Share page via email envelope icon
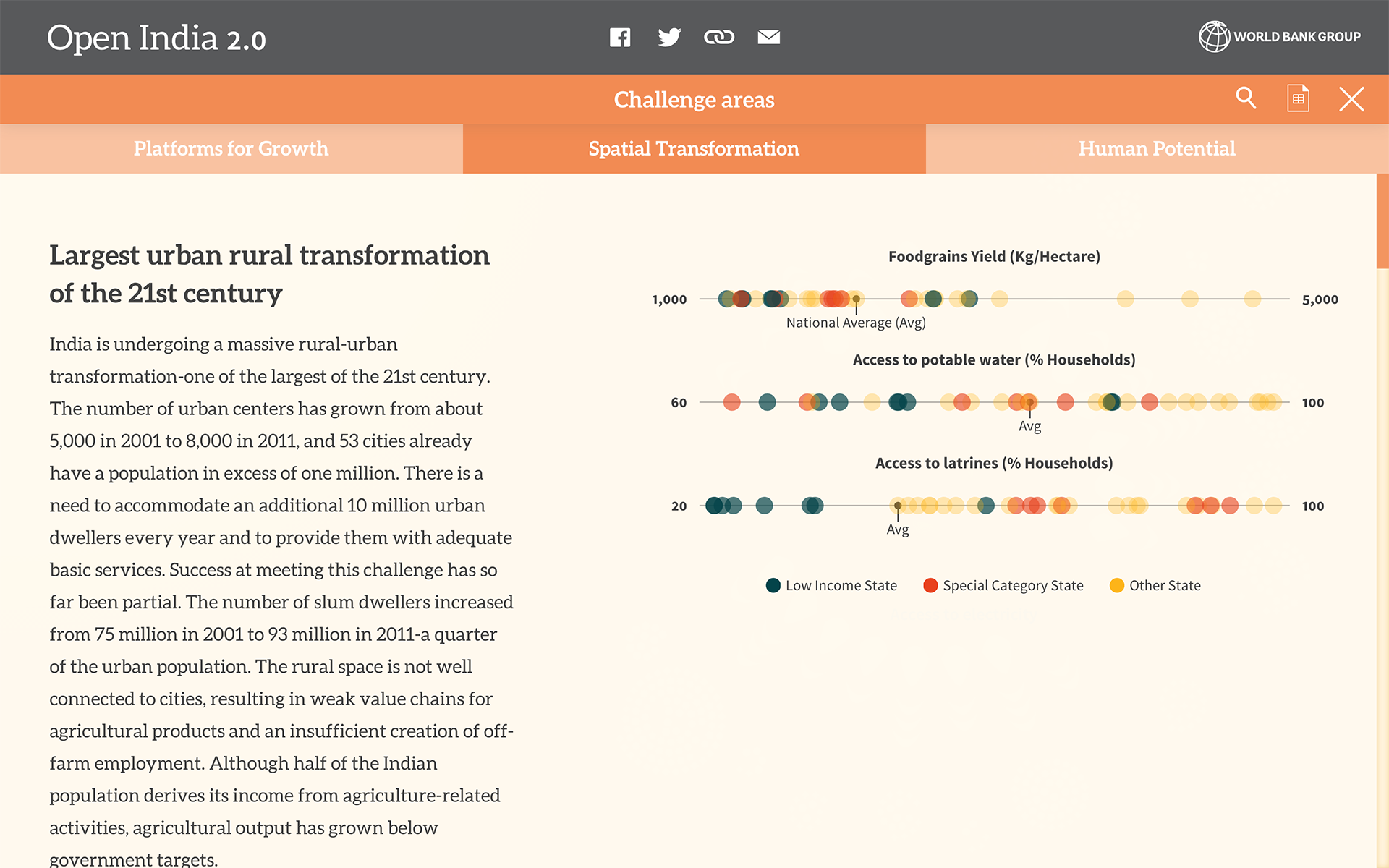The height and width of the screenshot is (868, 1389). [x=768, y=37]
